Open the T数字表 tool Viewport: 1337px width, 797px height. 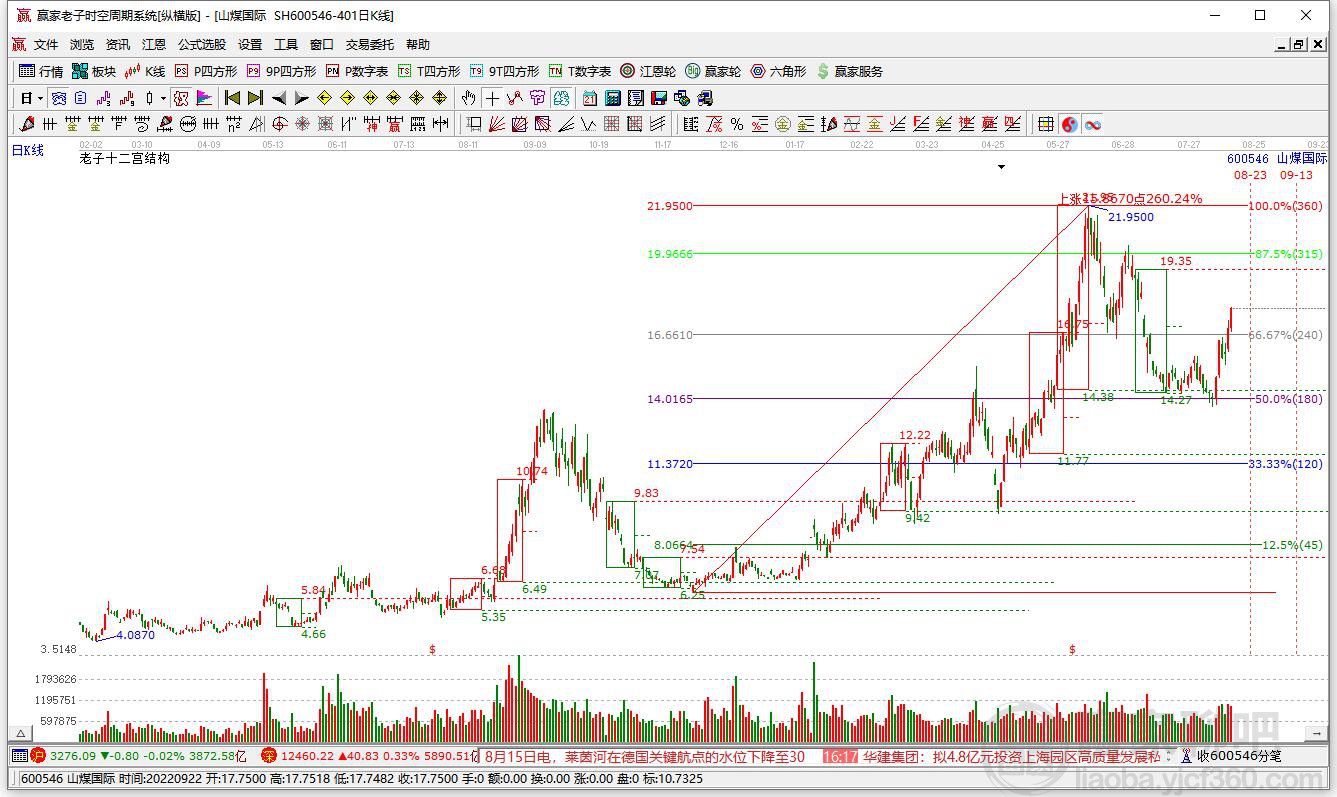coord(580,71)
